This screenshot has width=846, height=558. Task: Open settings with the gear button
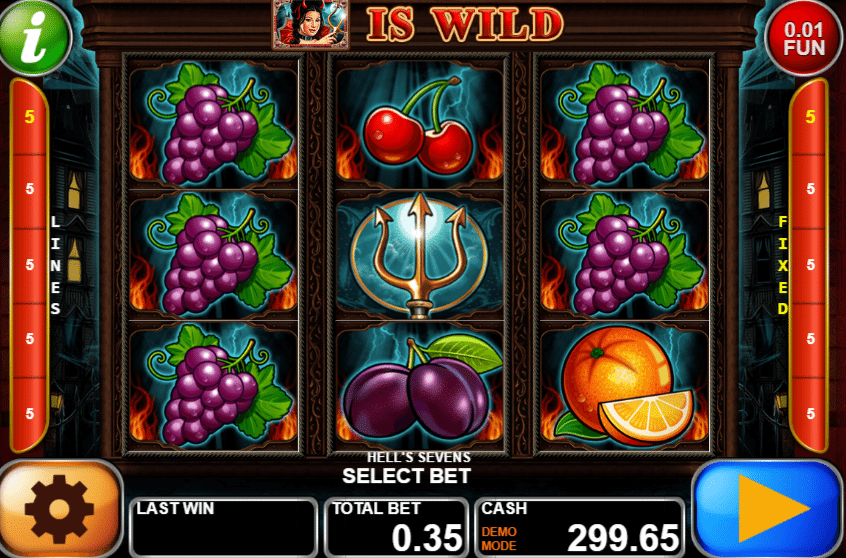click(x=60, y=509)
